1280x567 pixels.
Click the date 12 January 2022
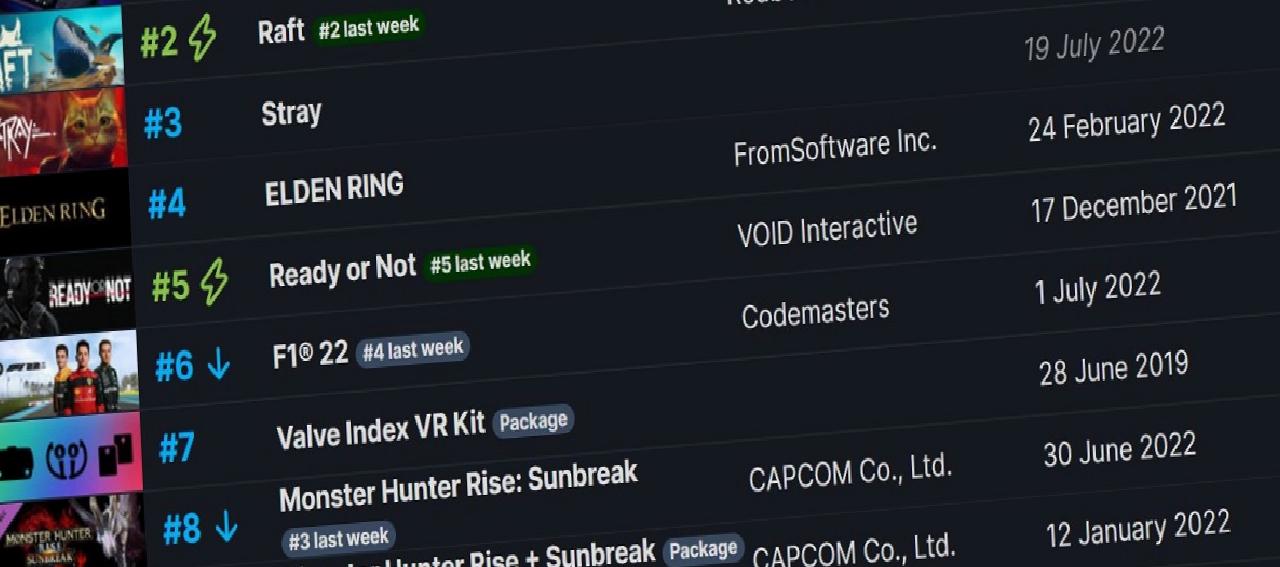pos(1138,528)
